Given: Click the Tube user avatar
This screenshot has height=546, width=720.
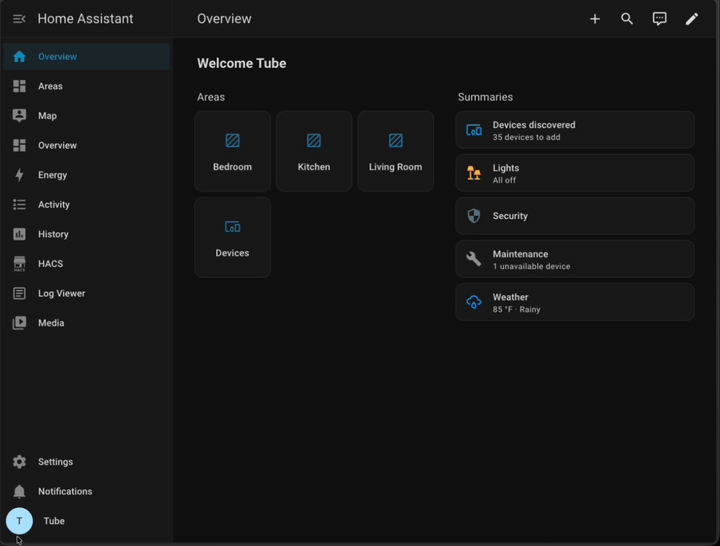Looking at the screenshot, I should [19, 521].
